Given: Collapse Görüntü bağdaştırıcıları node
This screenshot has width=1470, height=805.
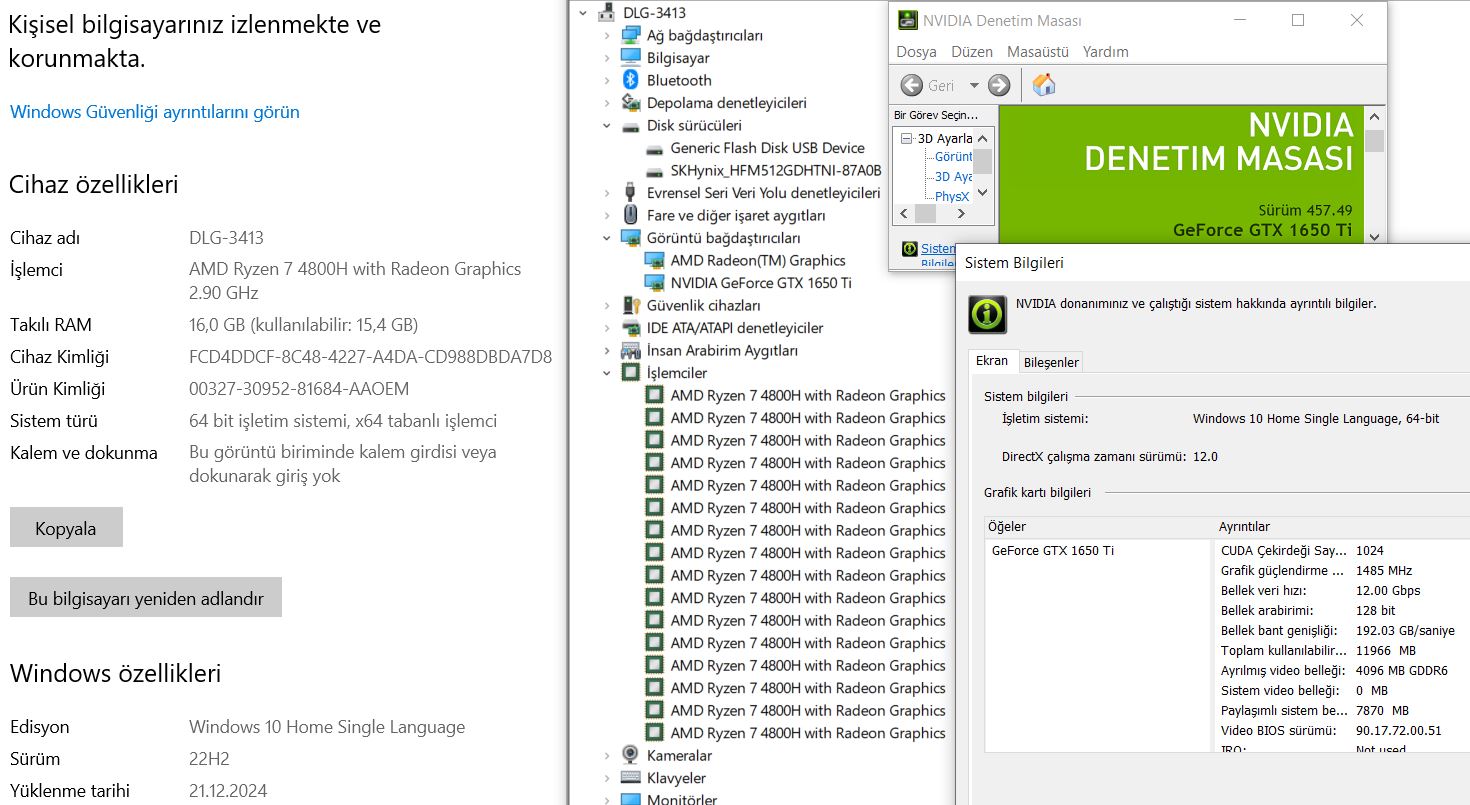Looking at the screenshot, I should coord(606,238).
